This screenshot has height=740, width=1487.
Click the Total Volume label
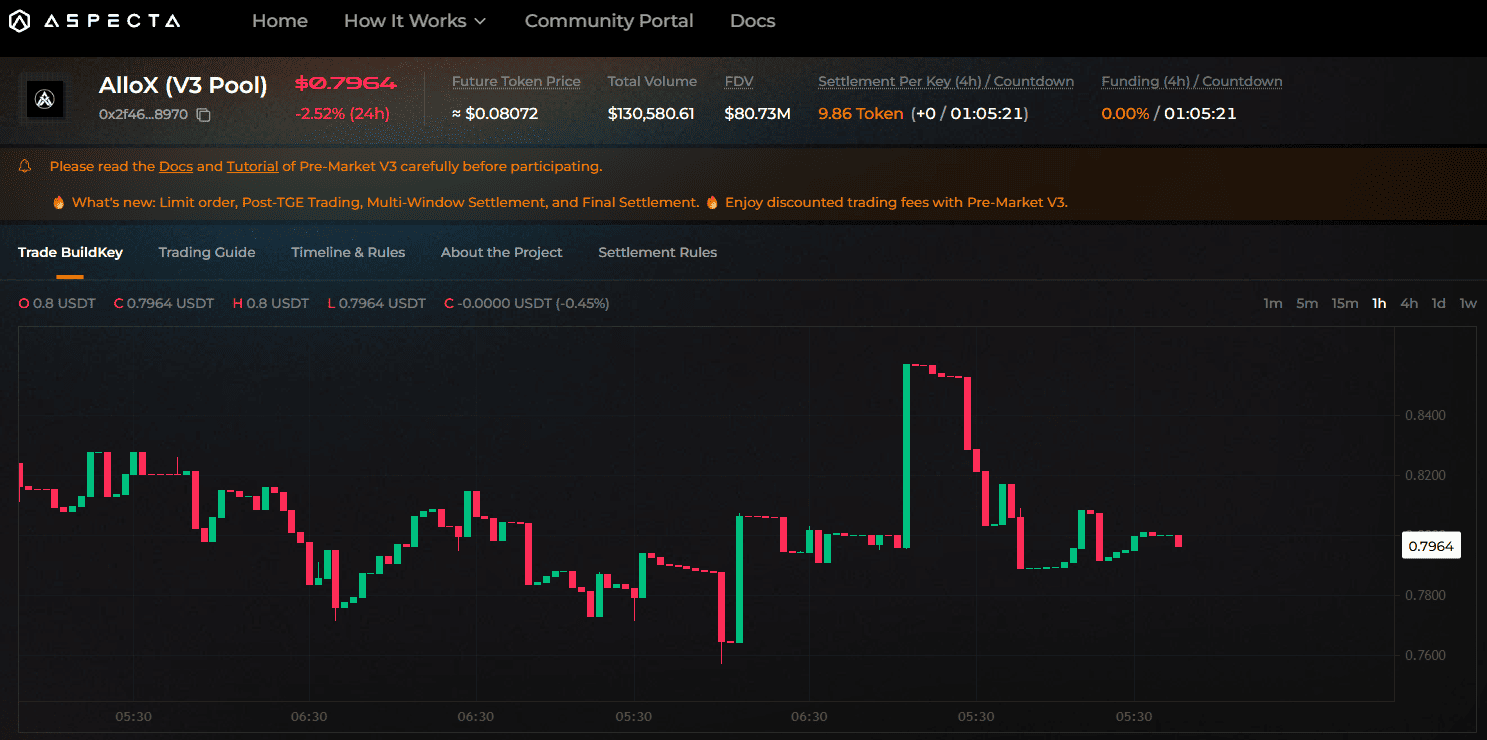tap(652, 82)
